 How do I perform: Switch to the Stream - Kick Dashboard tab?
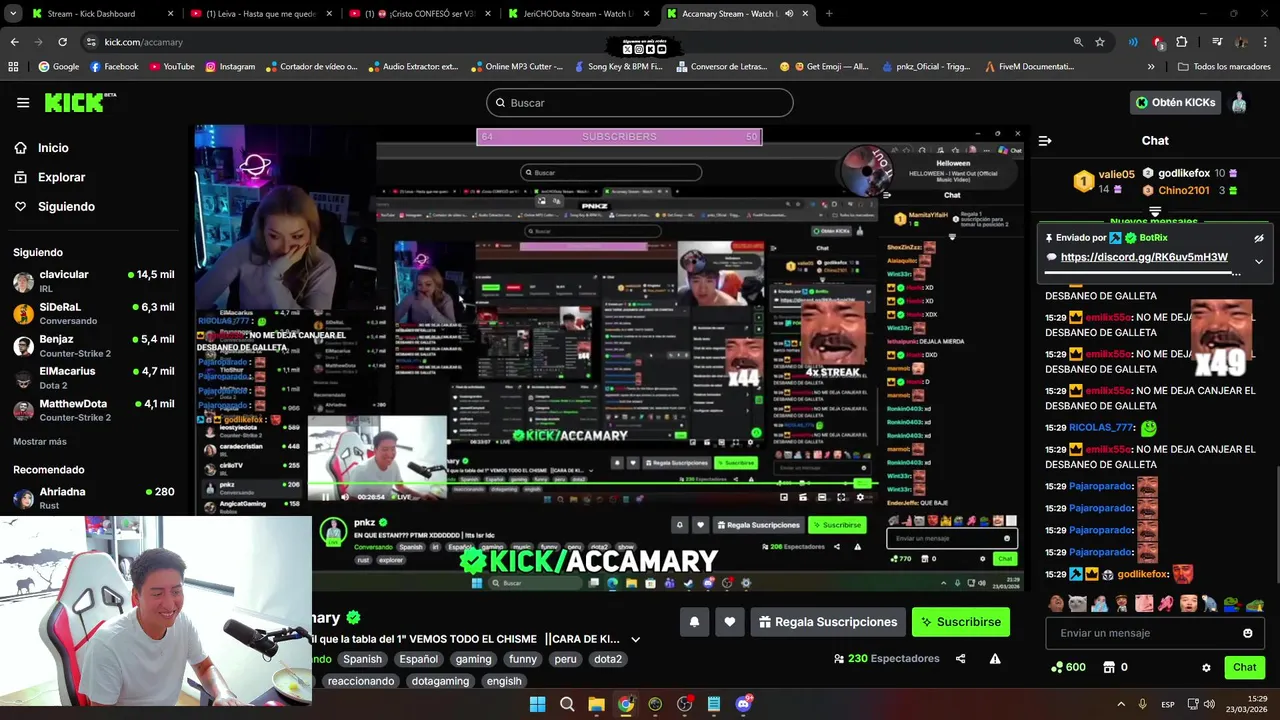103,14
